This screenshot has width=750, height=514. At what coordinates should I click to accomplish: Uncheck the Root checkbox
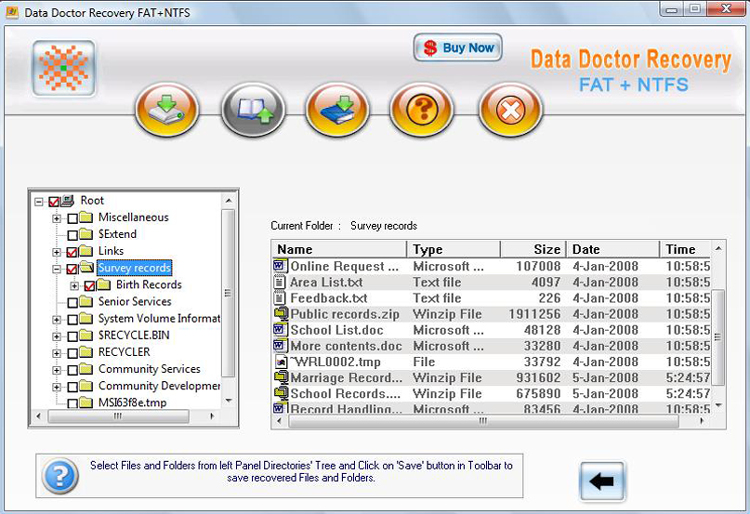pyautogui.click(x=54, y=202)
